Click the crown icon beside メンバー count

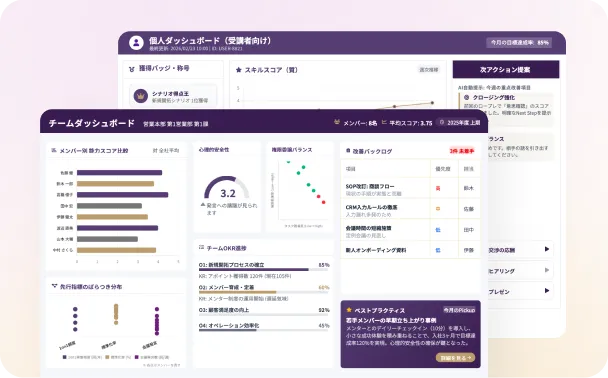(337, 122)
